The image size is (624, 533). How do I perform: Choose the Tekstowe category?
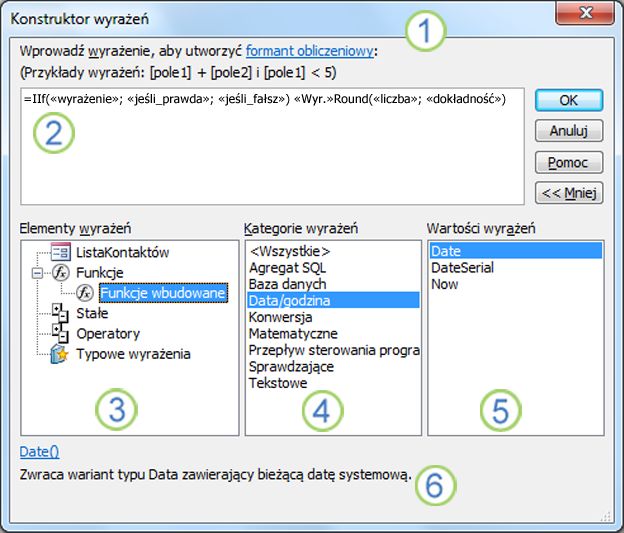(x=333, y=383)
